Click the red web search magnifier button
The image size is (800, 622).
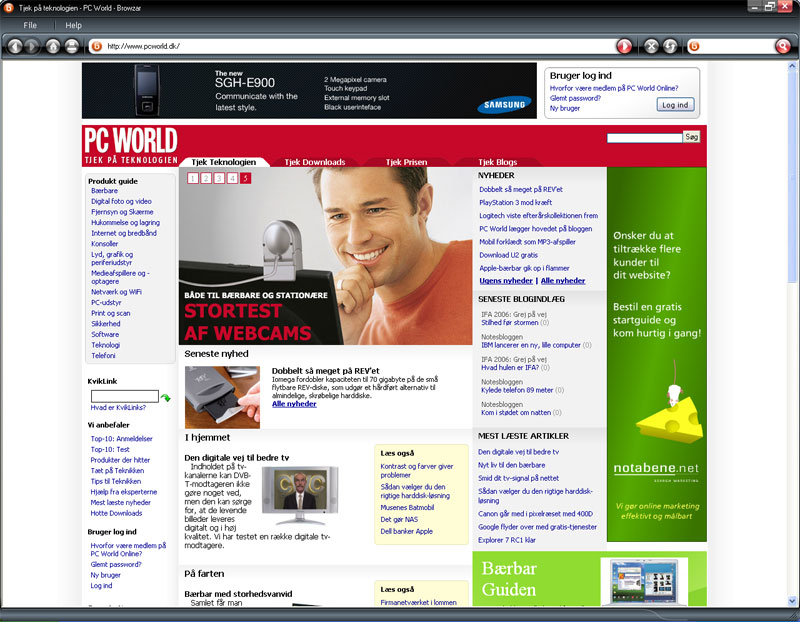782,46
